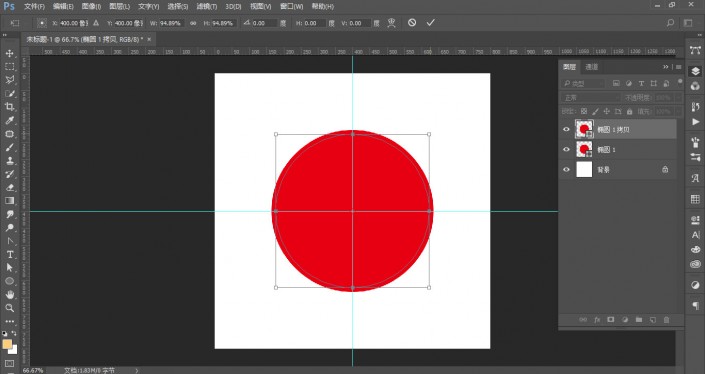
Task: Click the delete layer trash icon
Action: coord(666,320)
